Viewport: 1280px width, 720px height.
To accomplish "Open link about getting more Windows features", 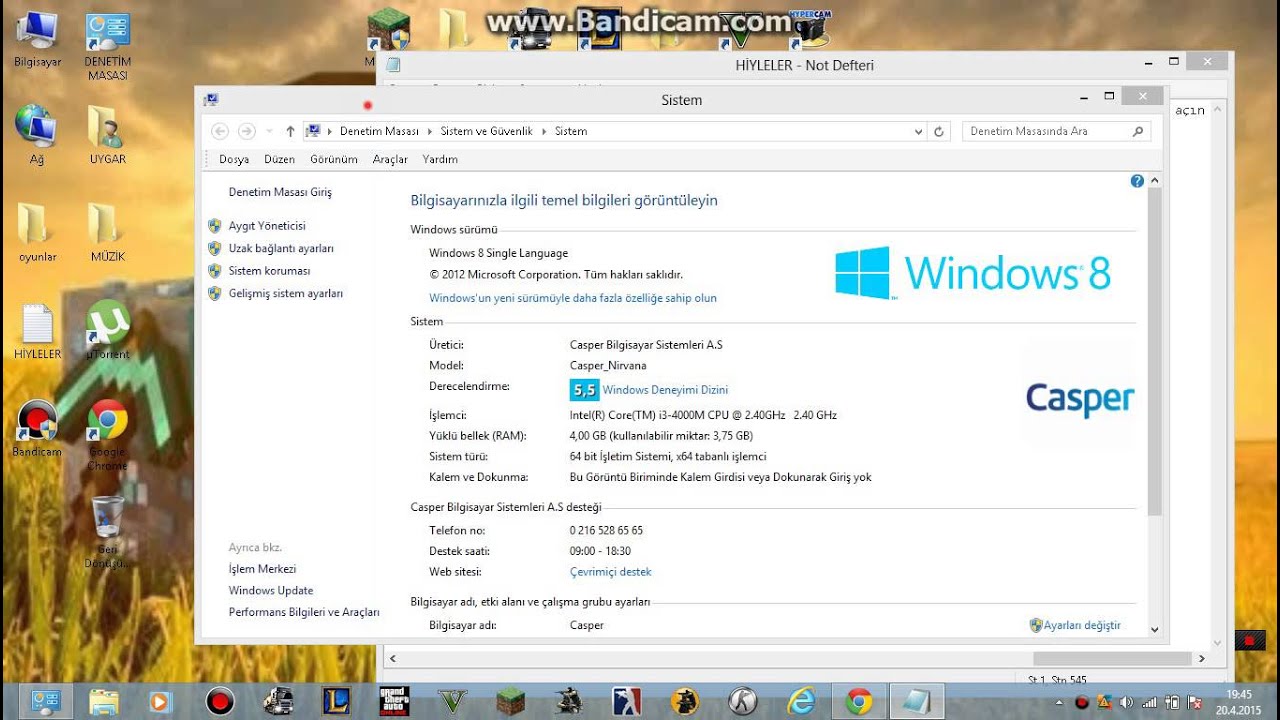I will [x=573, y=298].
